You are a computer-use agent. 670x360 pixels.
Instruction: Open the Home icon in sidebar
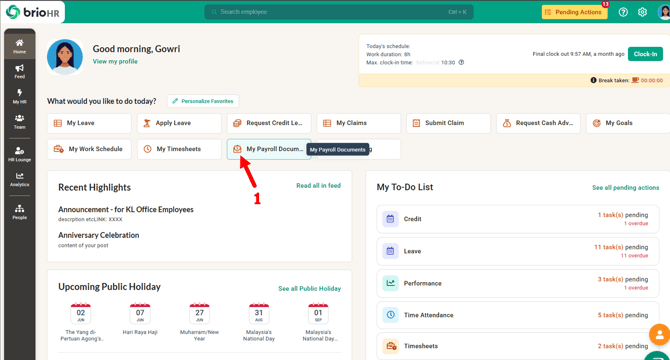(x=19, y=46)
